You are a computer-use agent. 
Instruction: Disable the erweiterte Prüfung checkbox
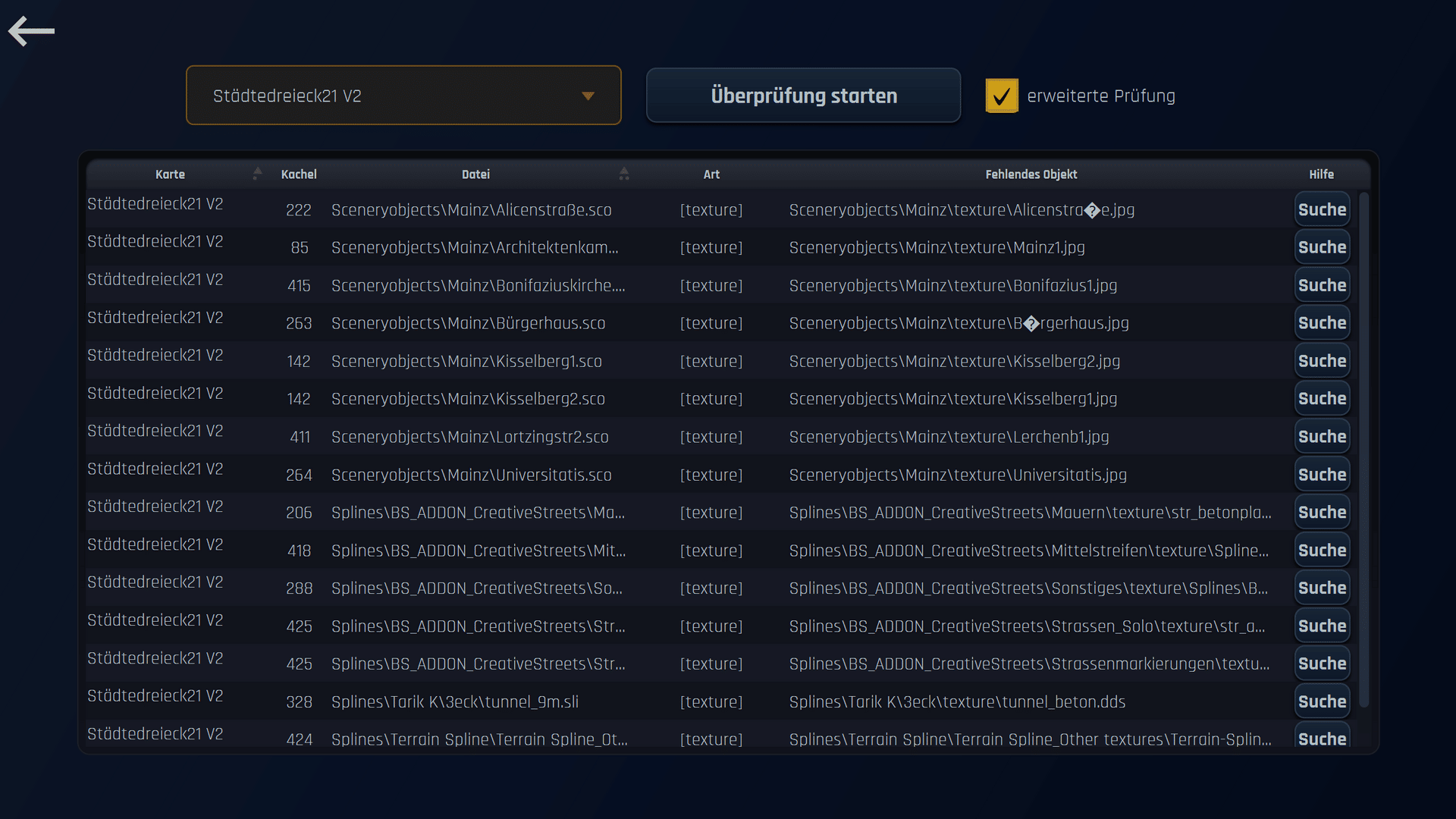point(1001,96)
